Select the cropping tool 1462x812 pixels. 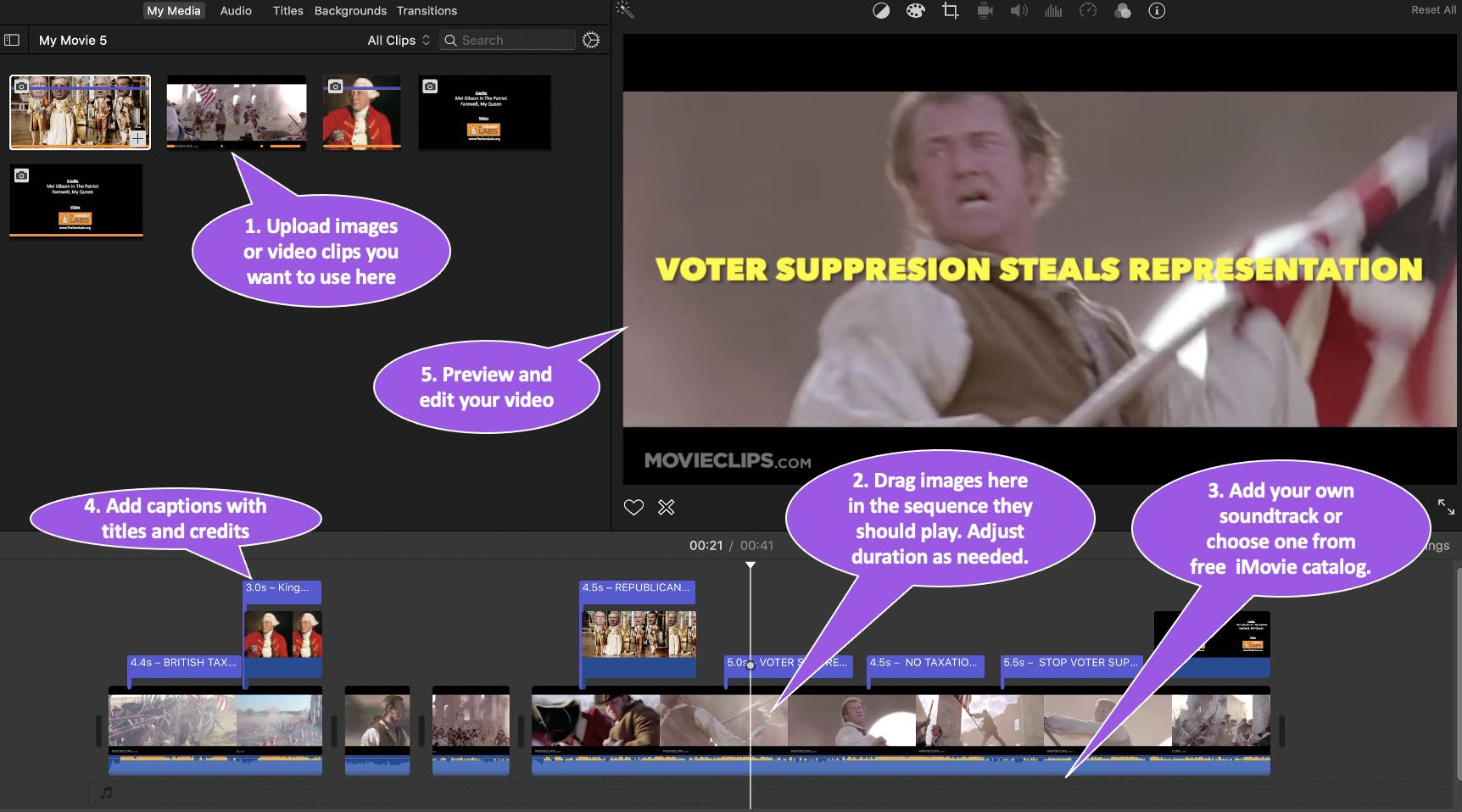[x=951, y=11]
